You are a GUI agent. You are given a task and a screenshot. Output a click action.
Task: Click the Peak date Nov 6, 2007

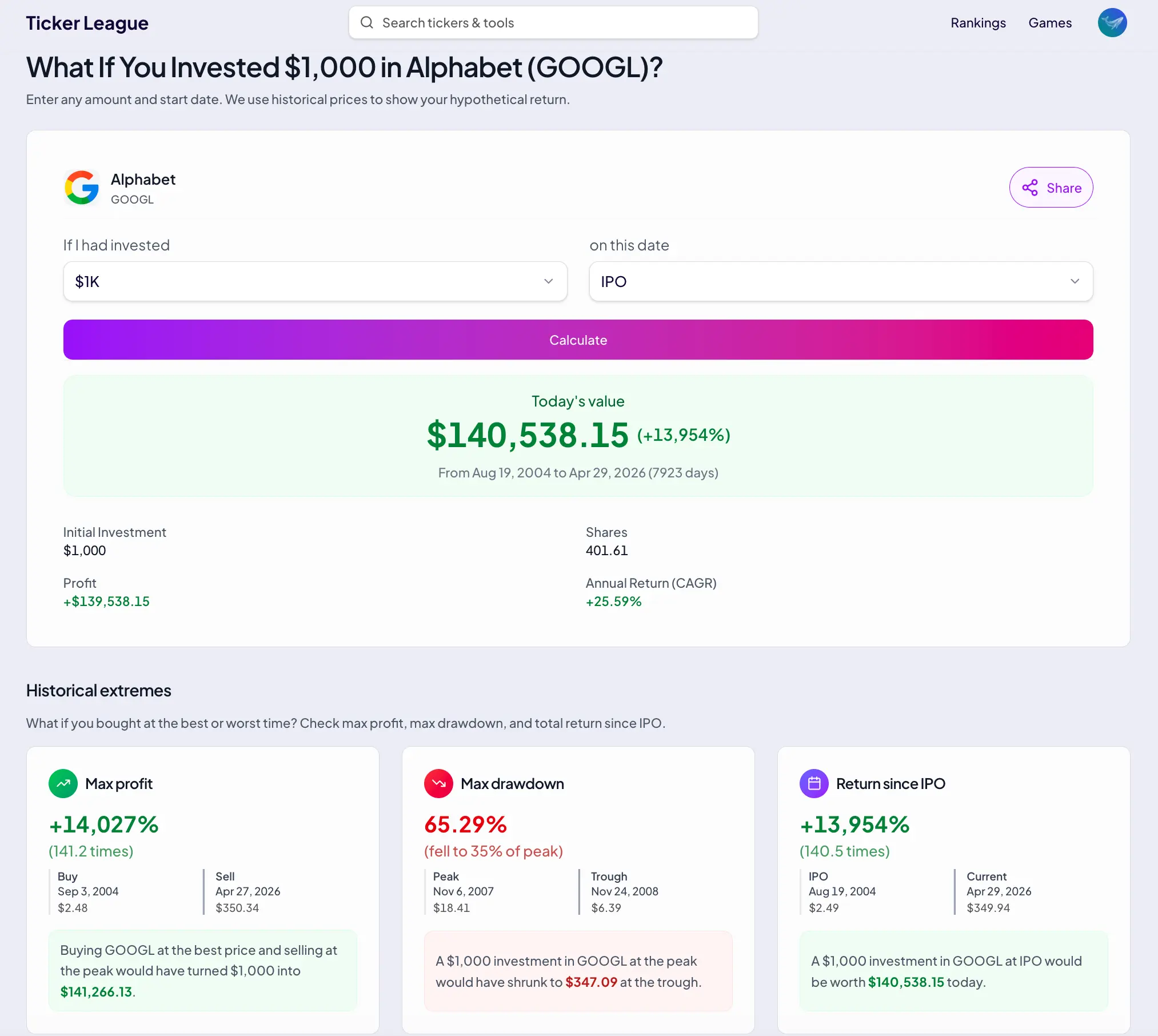(463, 891)
